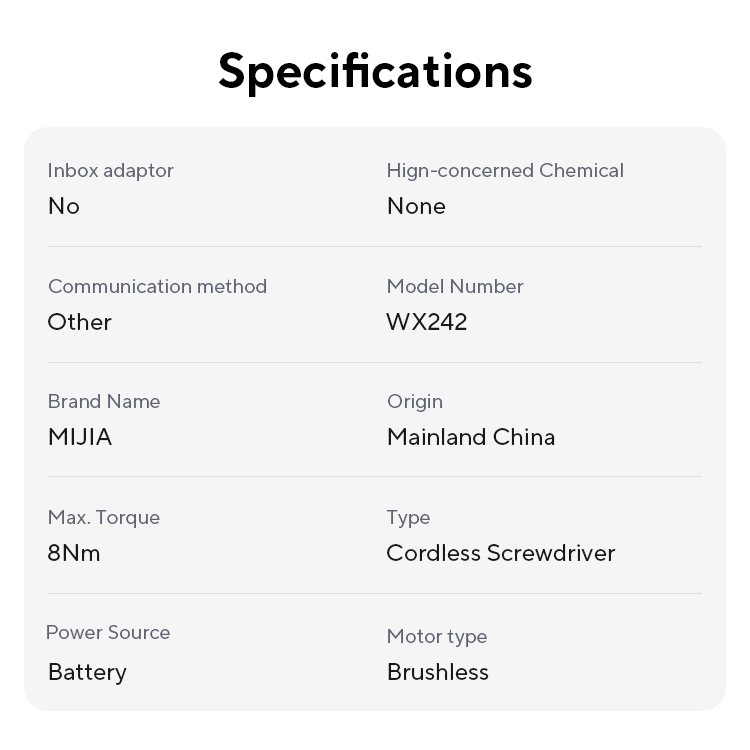Select the Hign-concerned Chemical label
Viewport: 750px width, 750px height.
coord(505,170)
